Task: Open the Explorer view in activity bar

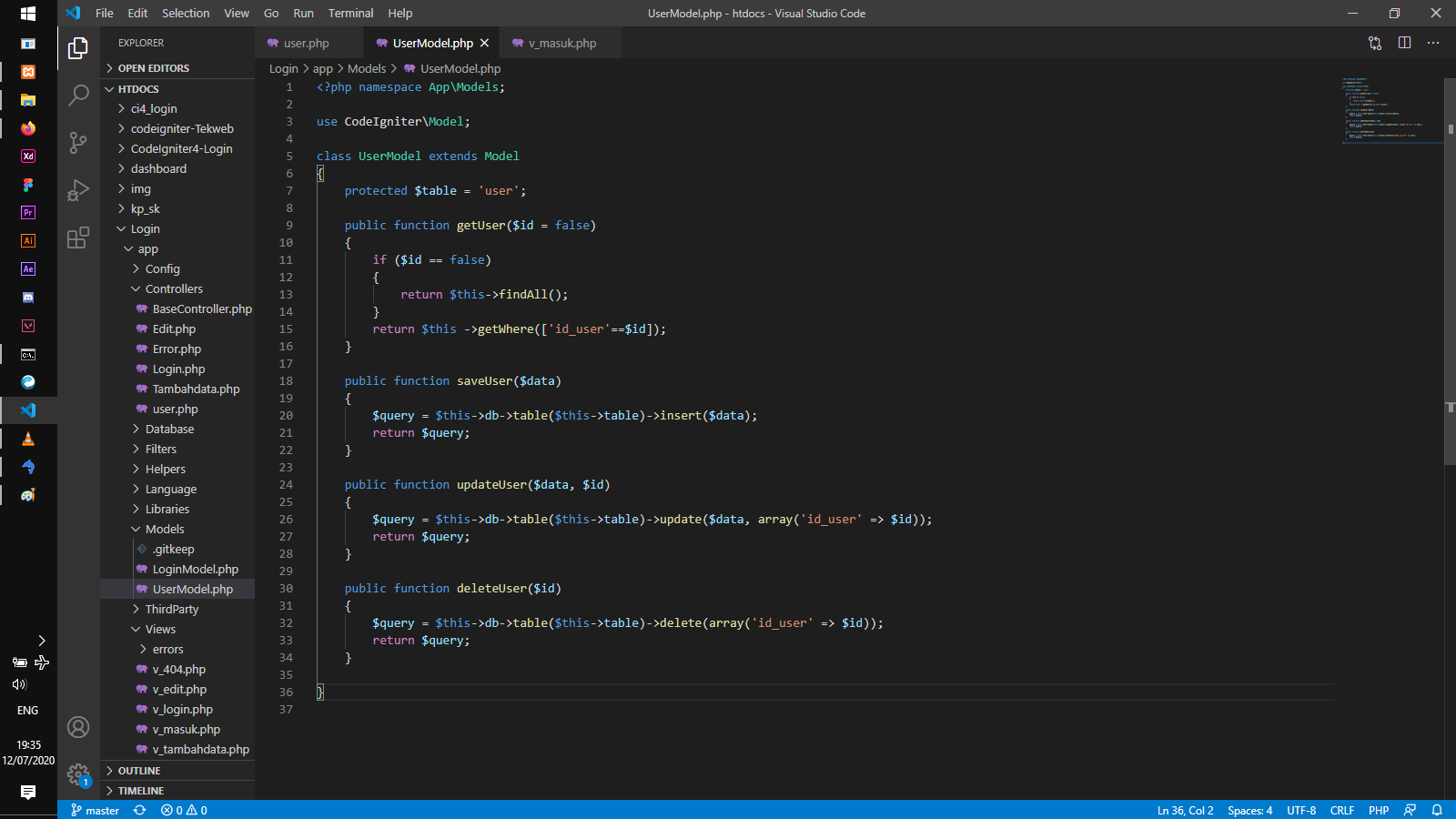Action: [x=78, y=47]
